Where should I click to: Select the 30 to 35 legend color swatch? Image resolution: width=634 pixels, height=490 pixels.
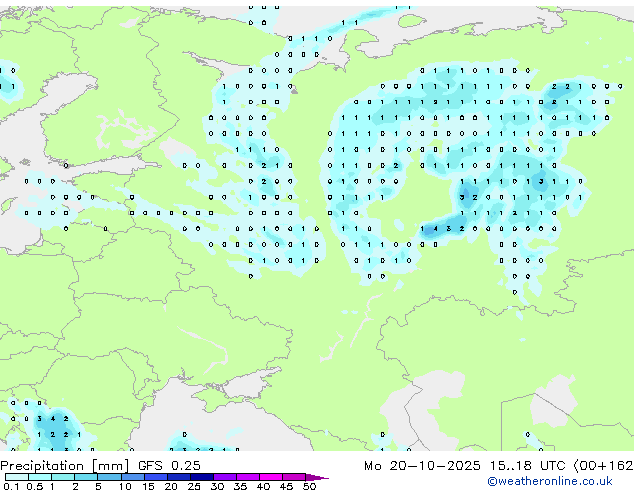click(x=225, y=477)
